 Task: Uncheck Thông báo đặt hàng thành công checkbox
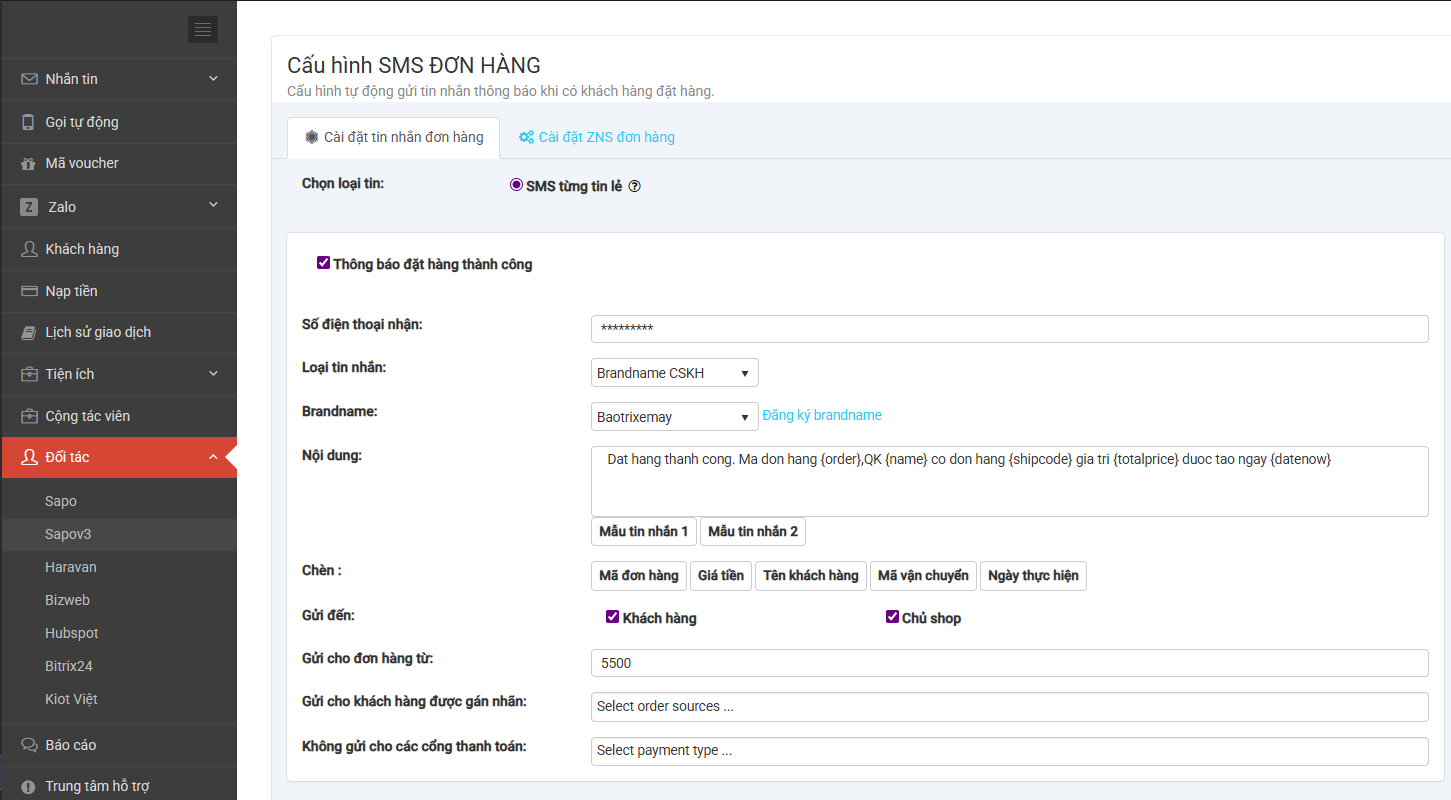tap(323, 263)
